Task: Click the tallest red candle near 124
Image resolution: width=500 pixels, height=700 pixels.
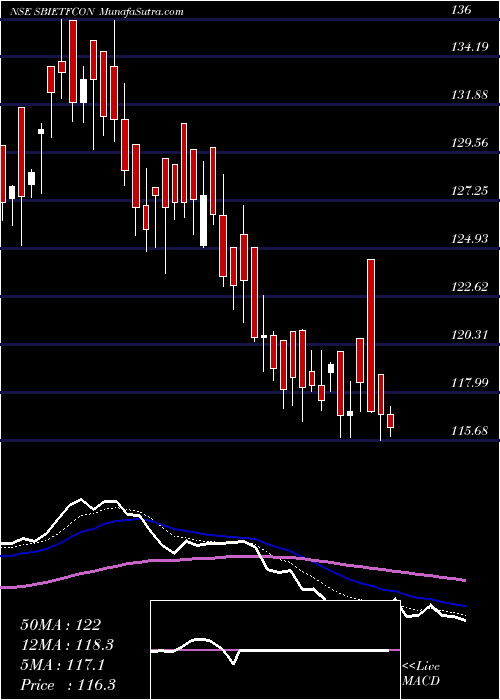Action: [371, 335]
